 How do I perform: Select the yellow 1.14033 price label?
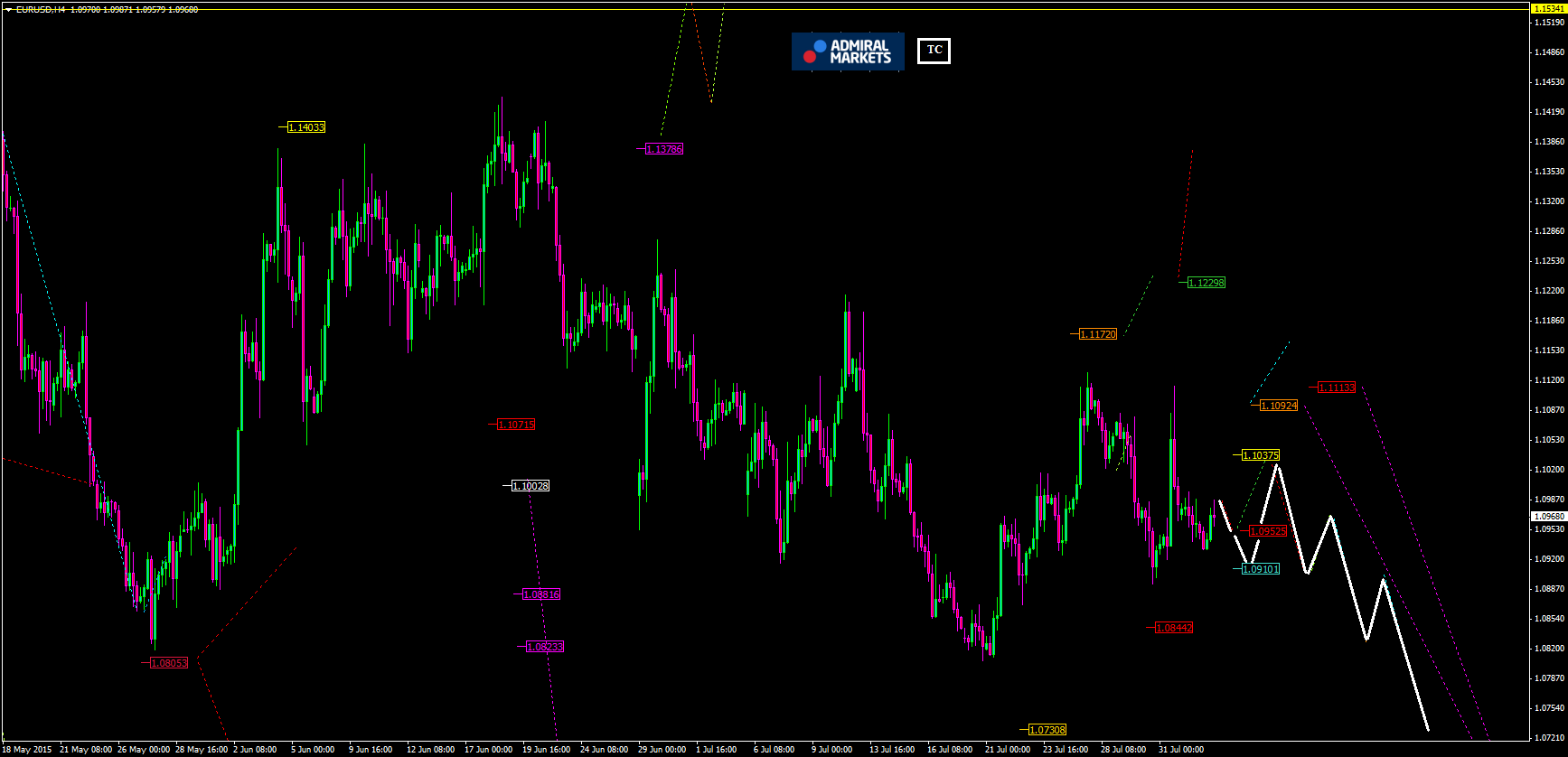306,127
